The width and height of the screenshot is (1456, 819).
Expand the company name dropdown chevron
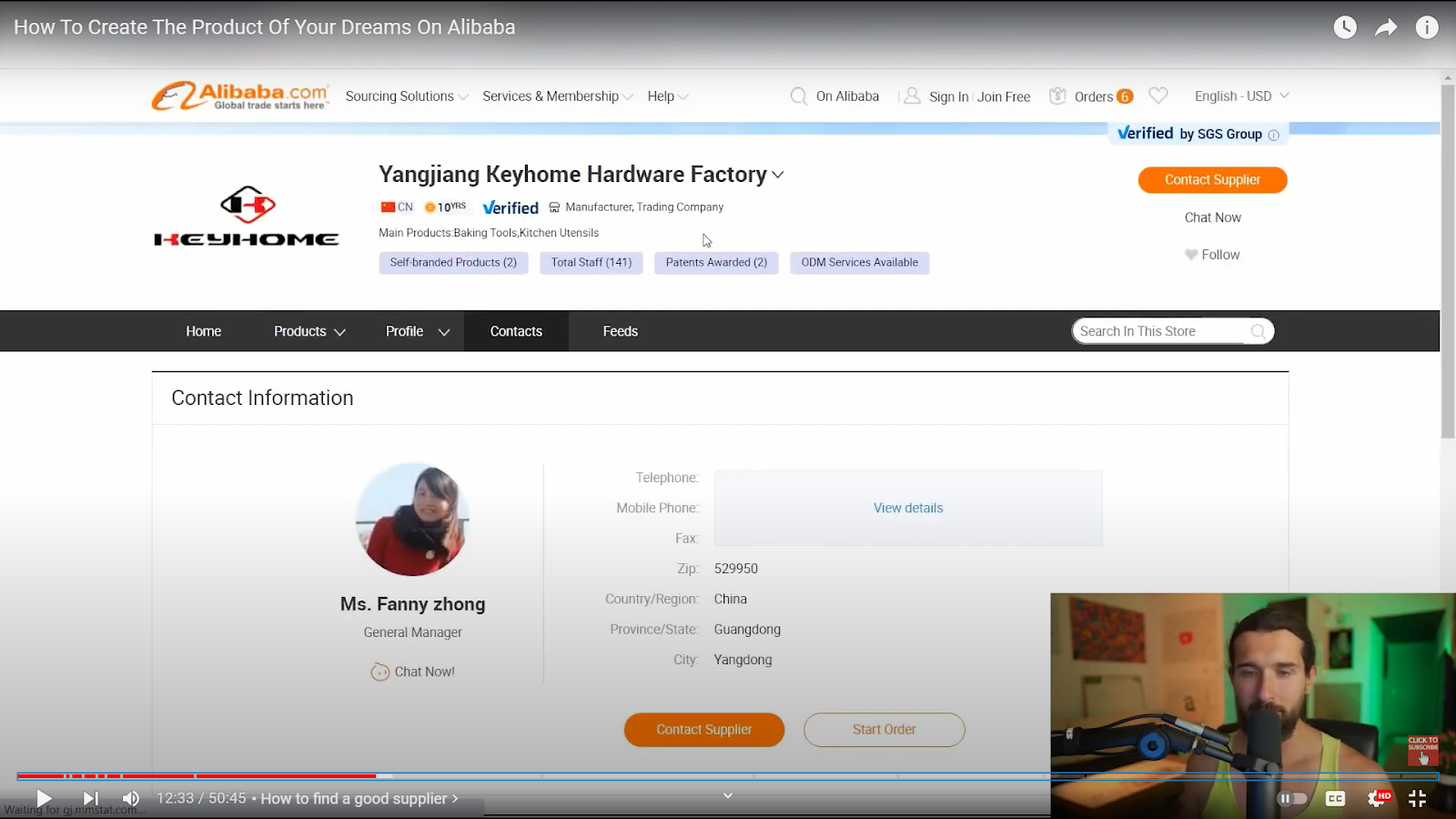pyautogui.click(x=778, y=175)
